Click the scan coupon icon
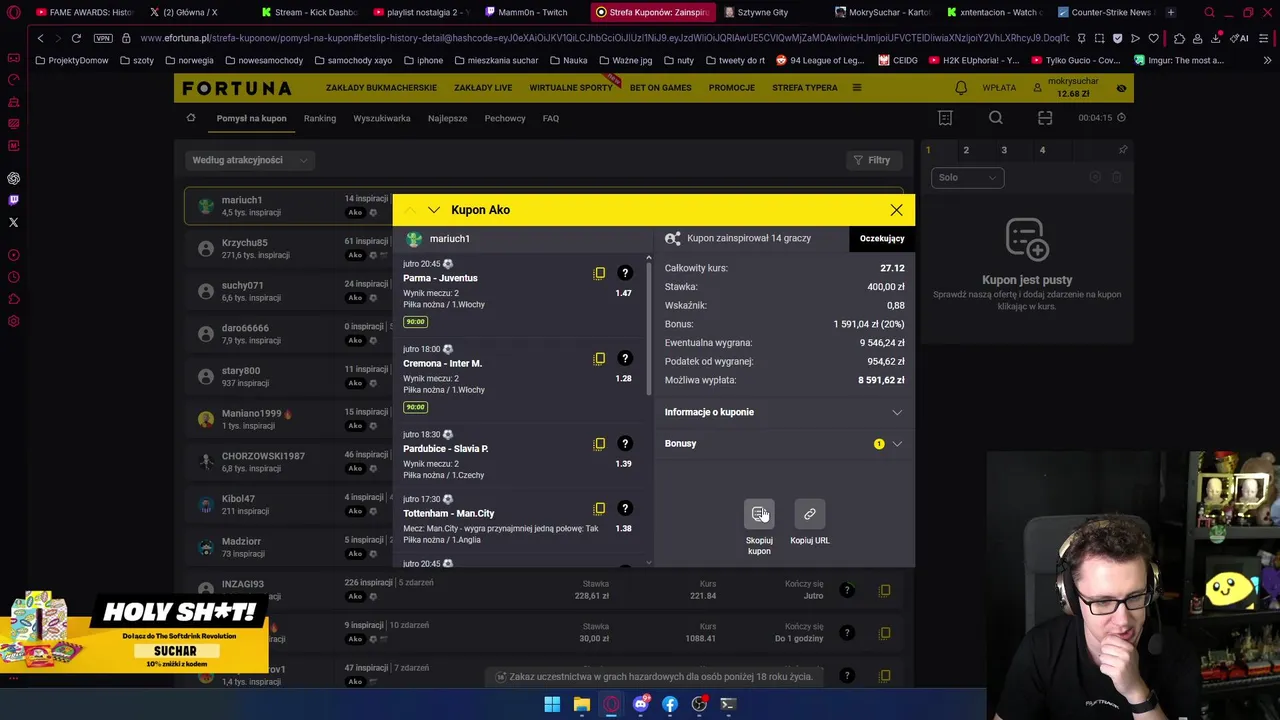Viewport: 1280px width, 720px height. tap(1045, 118)
